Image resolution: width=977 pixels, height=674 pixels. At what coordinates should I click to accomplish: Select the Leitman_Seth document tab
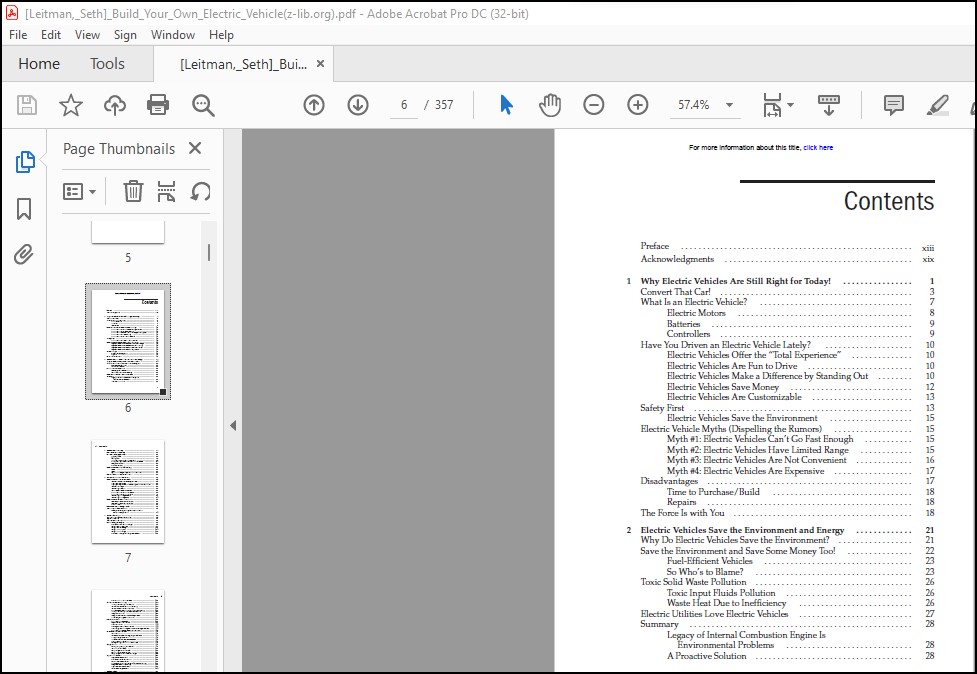pyautogui.click(x=244, y=64)
